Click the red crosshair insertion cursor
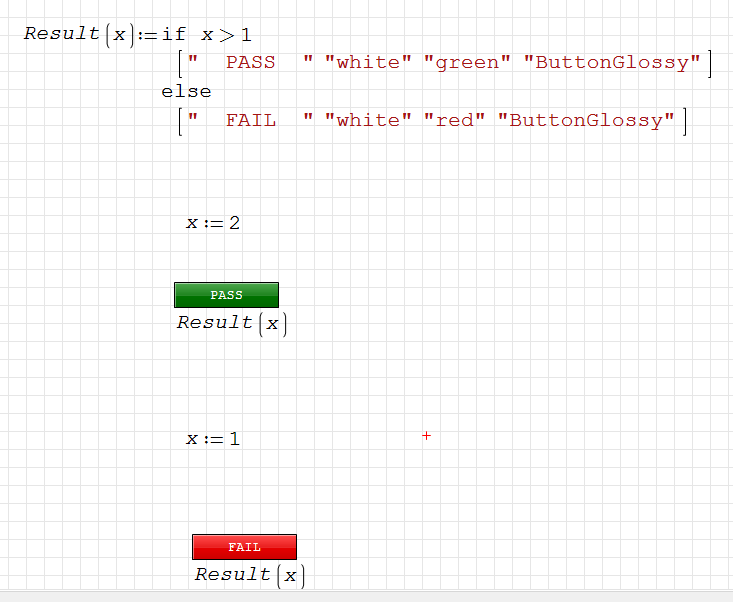Screen dimensions: 733x602 pyautogui.click(x=426, y=435)
